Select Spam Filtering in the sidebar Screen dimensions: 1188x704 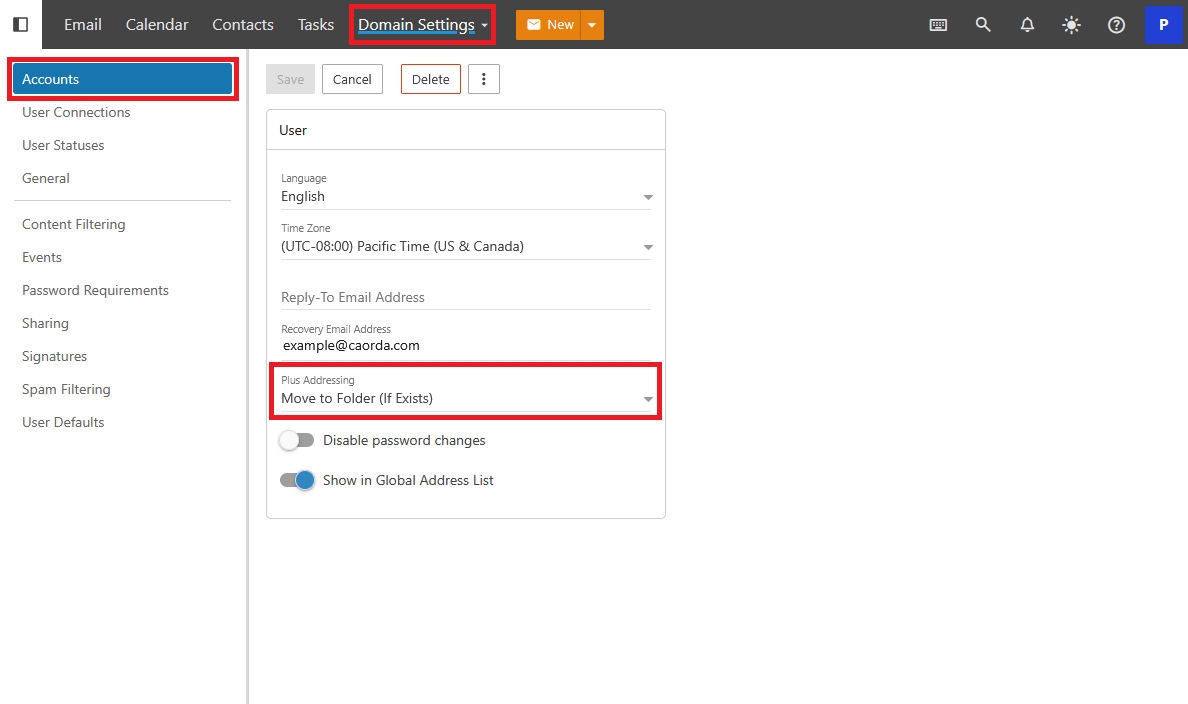click(66, 389)
